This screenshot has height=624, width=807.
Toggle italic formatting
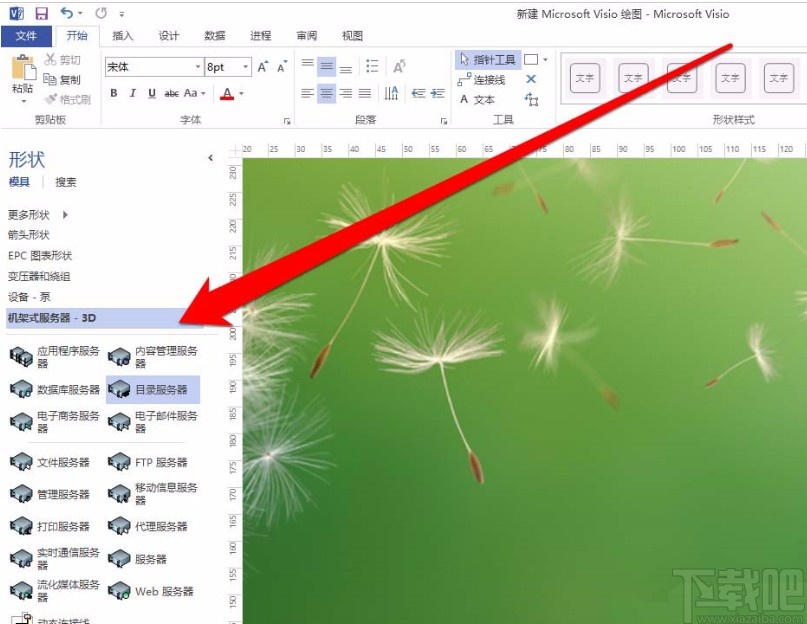pyautogui.click(x=131, y=93)
